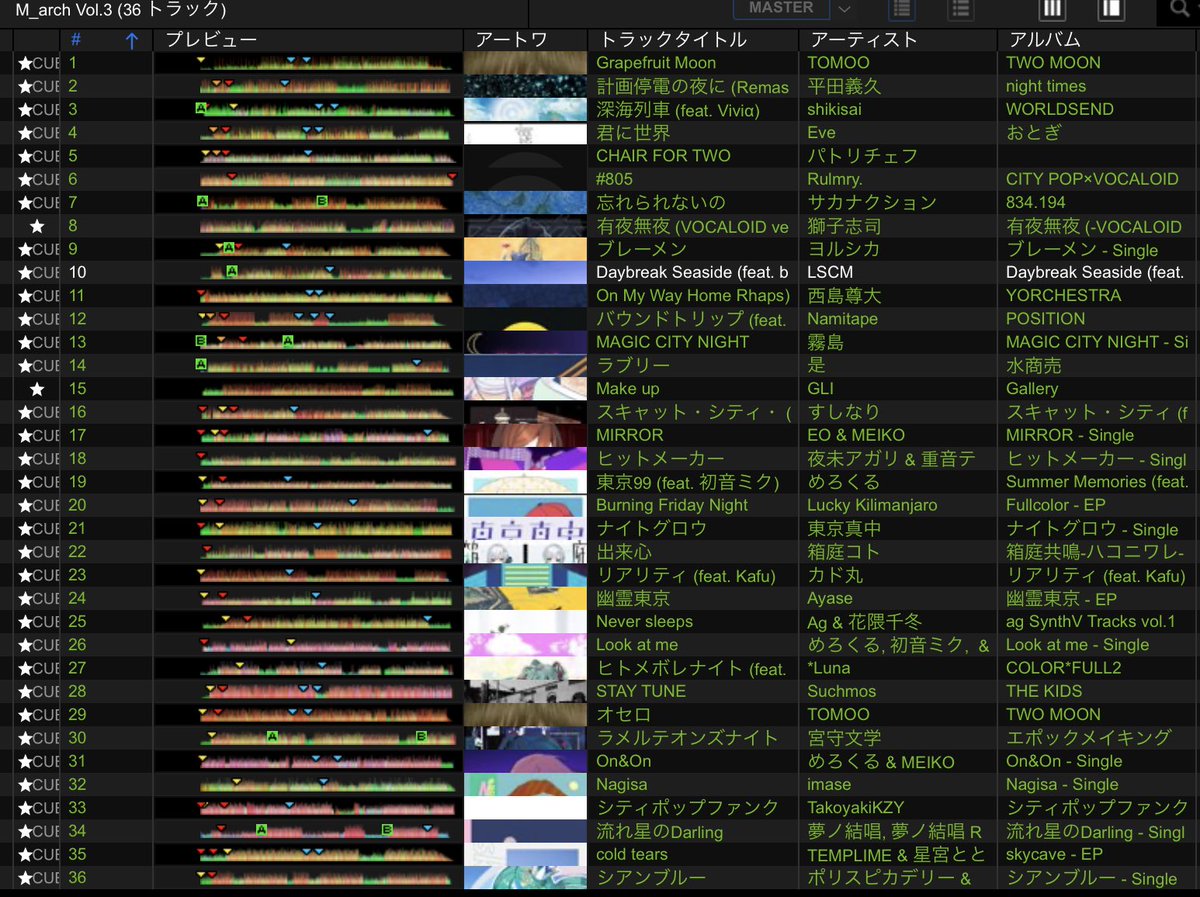Select track title CHAIR FOR TWO
The width and height of the screenshot is (1200, 897).
tap(663, 156)
